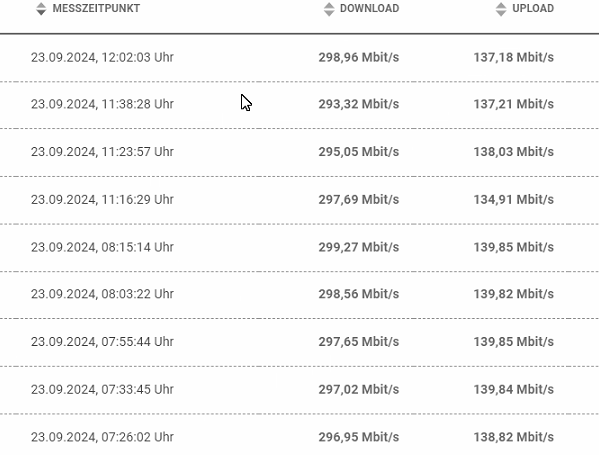Click the 134,91 Mbit/s upload value

click(514, 200)
